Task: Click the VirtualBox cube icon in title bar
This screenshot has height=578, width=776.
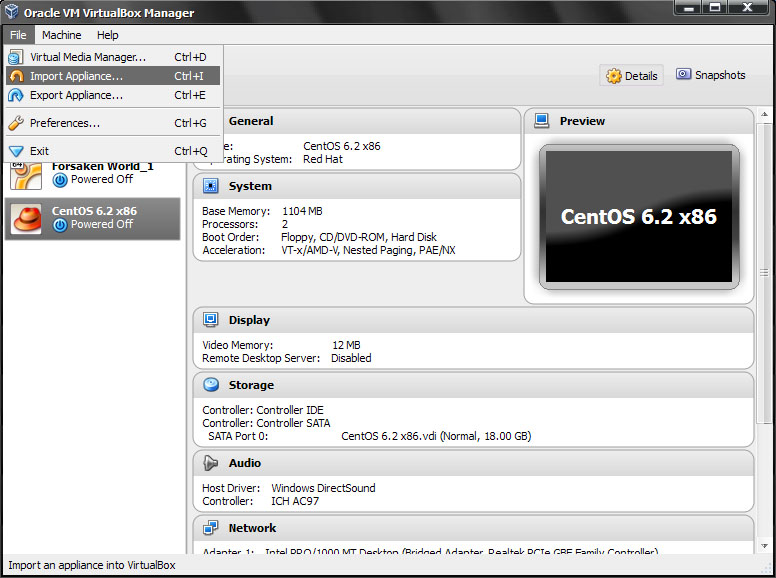Action: (x=11, y=12)
